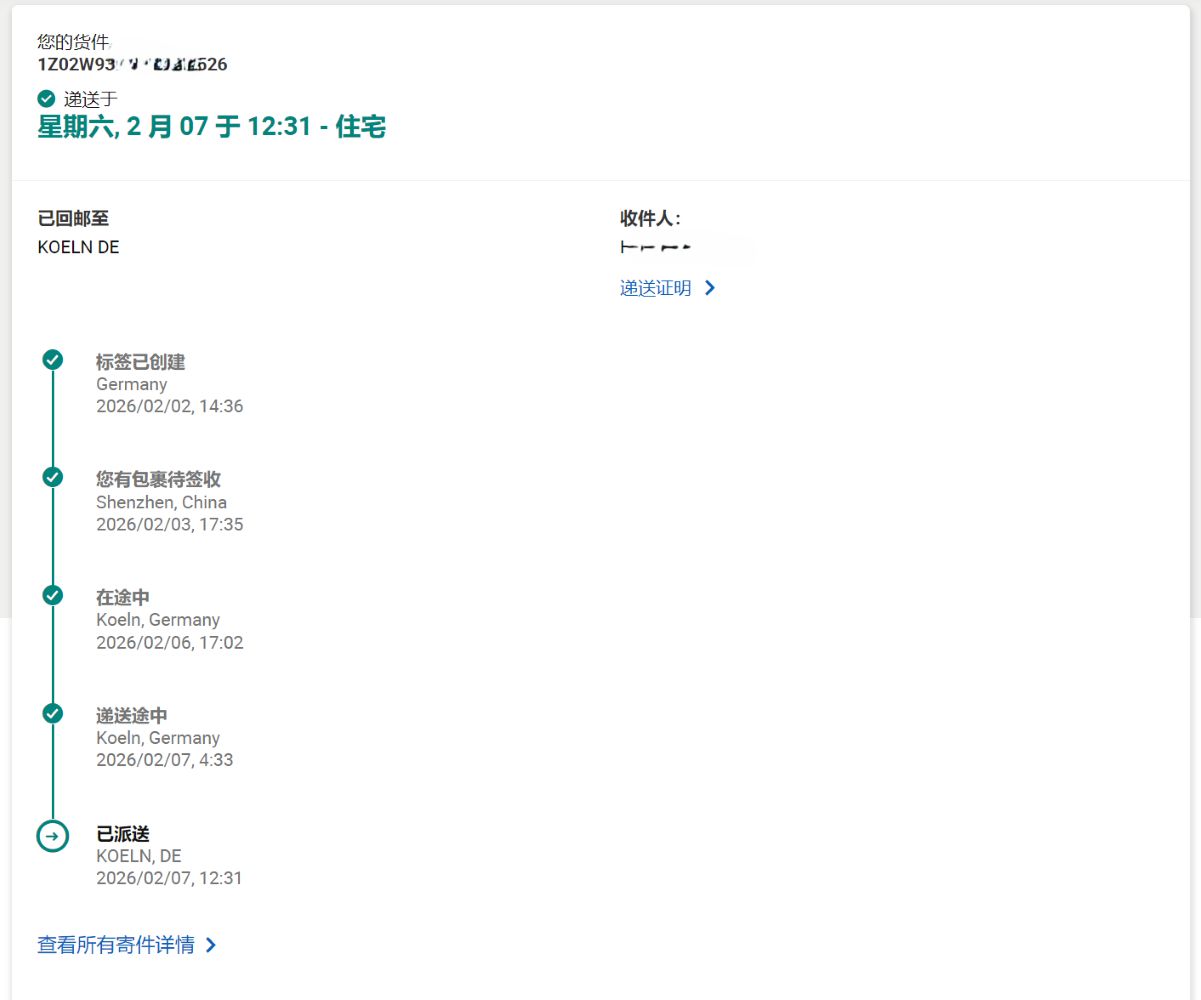
Task: Open 递送证明 proof of delivery link
Action: click(x=655, y=288)
